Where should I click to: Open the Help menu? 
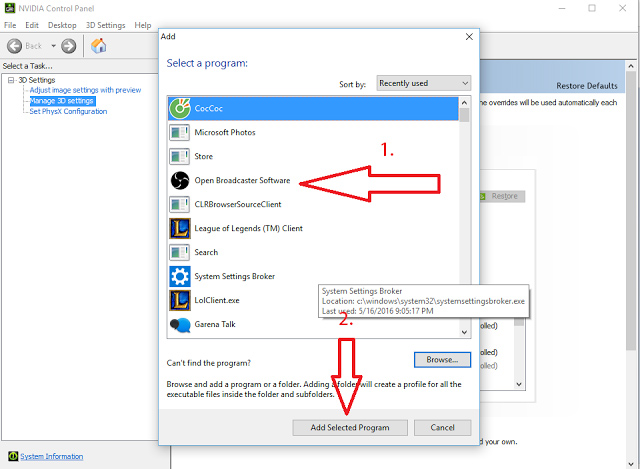(143, 25)
